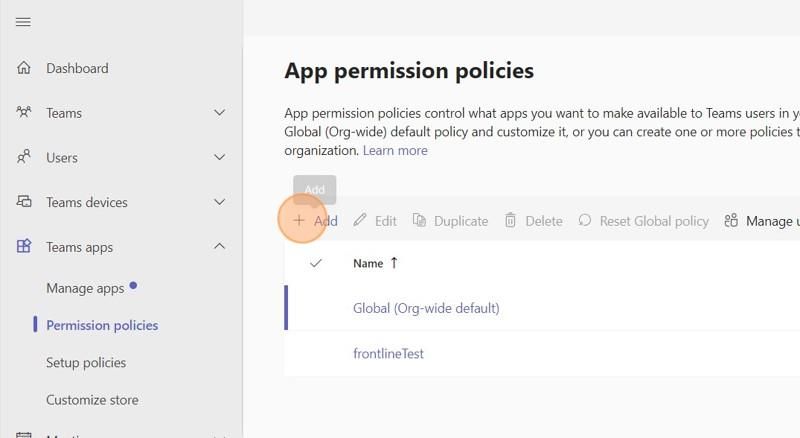Click the Reset Global policy icon

585,221
